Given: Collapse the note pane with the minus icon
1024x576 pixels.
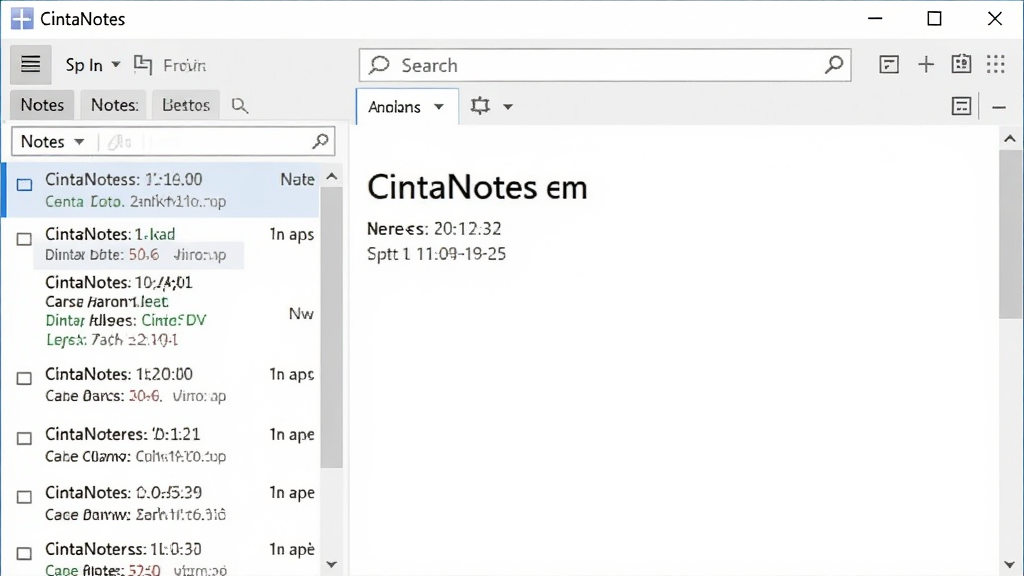Looking at the screenshot, I should pos(999,107).
